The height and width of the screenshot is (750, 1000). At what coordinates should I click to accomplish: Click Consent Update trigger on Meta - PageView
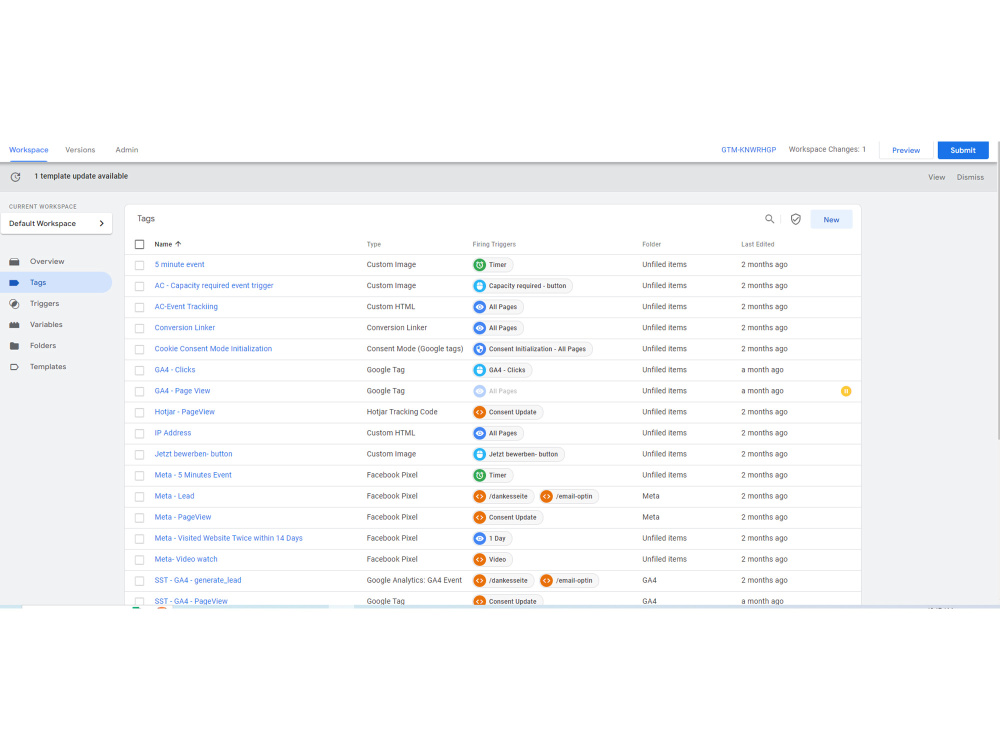pyautogui.click(x=507, y=517)
